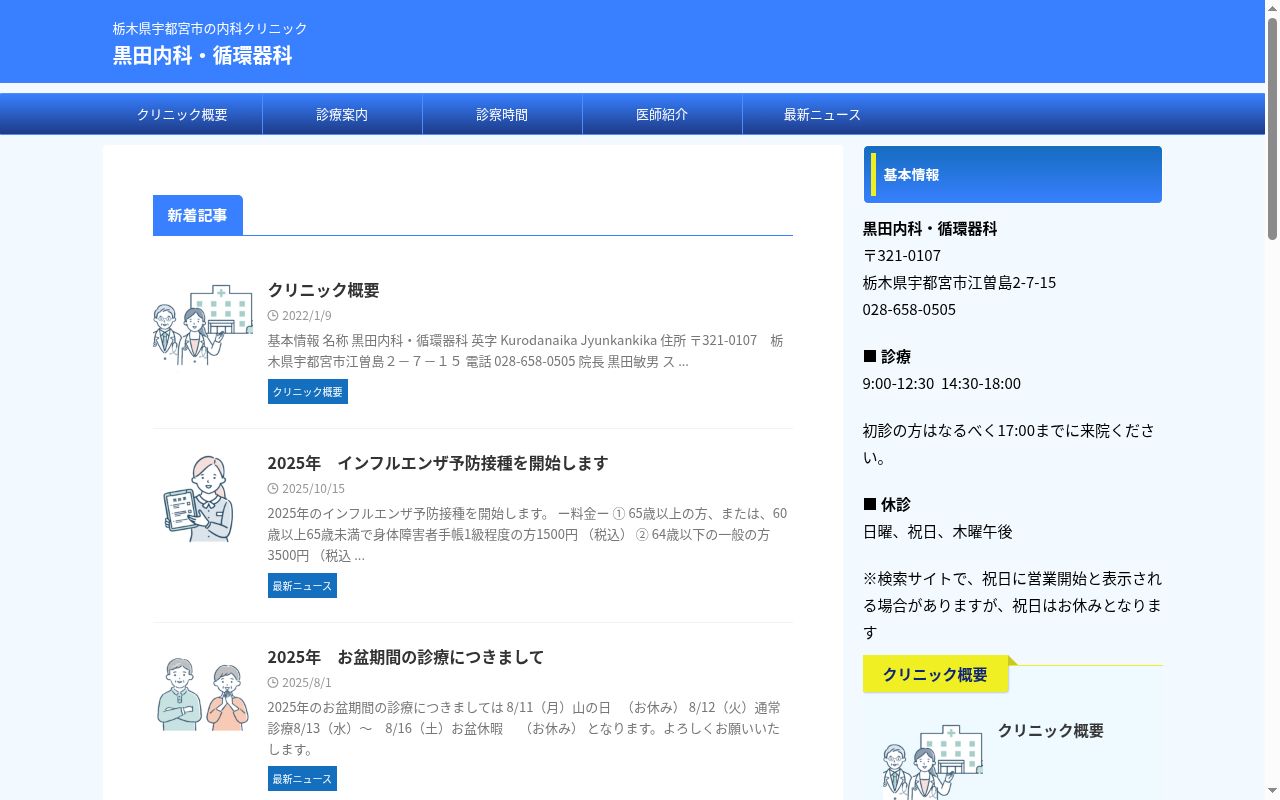The height and width of the screenshot is (800, 1280).
Task: Select 医師紹介 in the navigation bar
Action: tap(662, 114)
